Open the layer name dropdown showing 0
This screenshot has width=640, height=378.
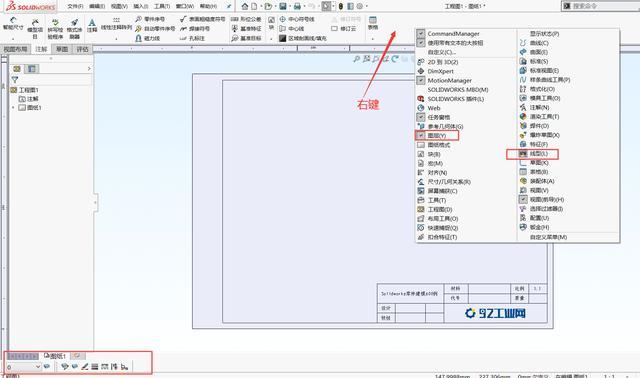pyautogui.click(x=24, y=367)
